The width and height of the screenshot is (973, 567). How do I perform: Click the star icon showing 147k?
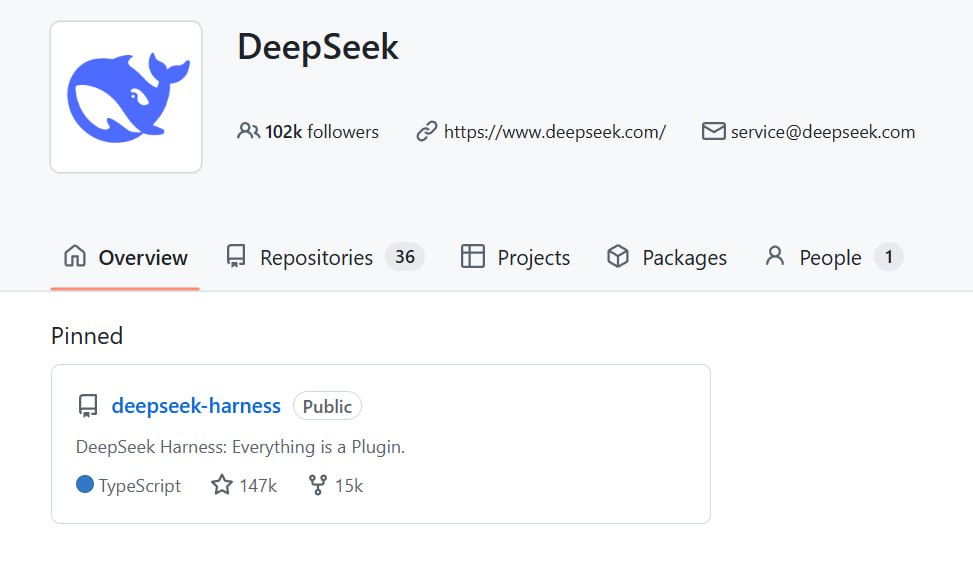(x=222, y=484)
